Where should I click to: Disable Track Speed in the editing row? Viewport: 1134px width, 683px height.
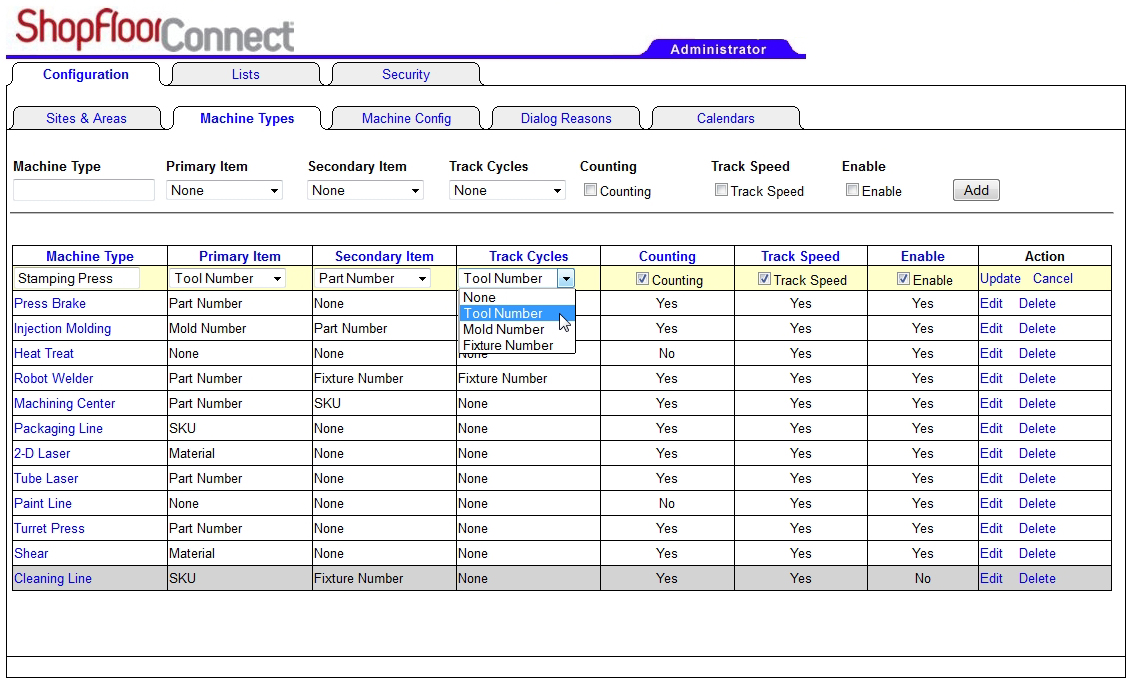764,279
